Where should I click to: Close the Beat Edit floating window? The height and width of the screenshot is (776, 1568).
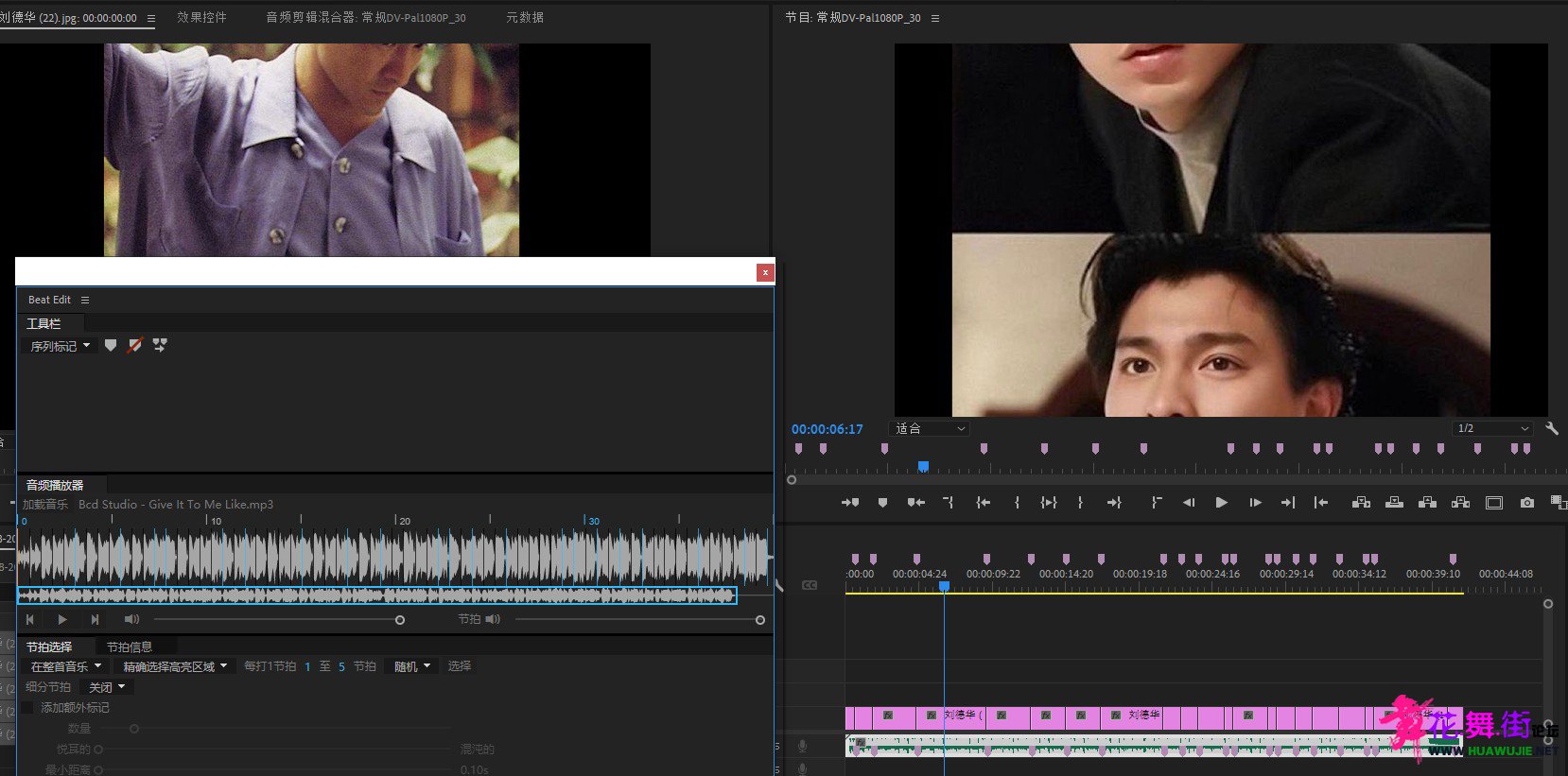pos(765,272)
